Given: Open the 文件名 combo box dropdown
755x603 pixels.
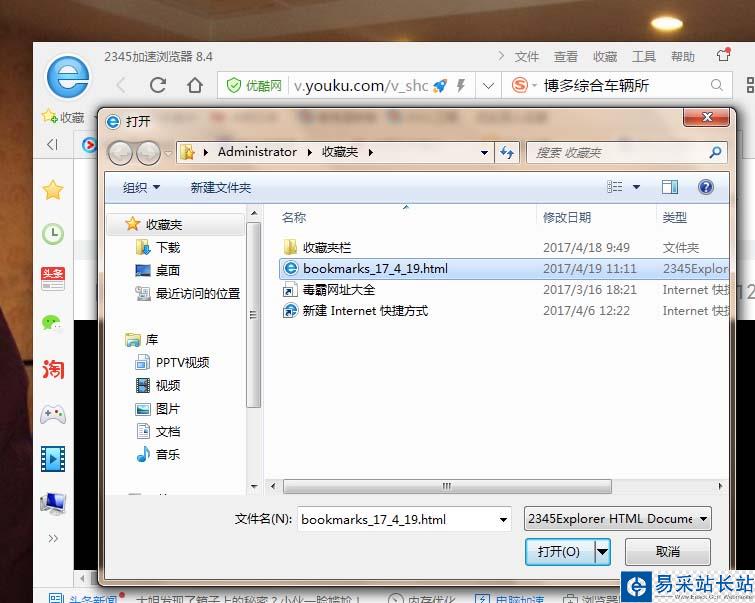Looking at the screenshot, I should coord(503,519).
